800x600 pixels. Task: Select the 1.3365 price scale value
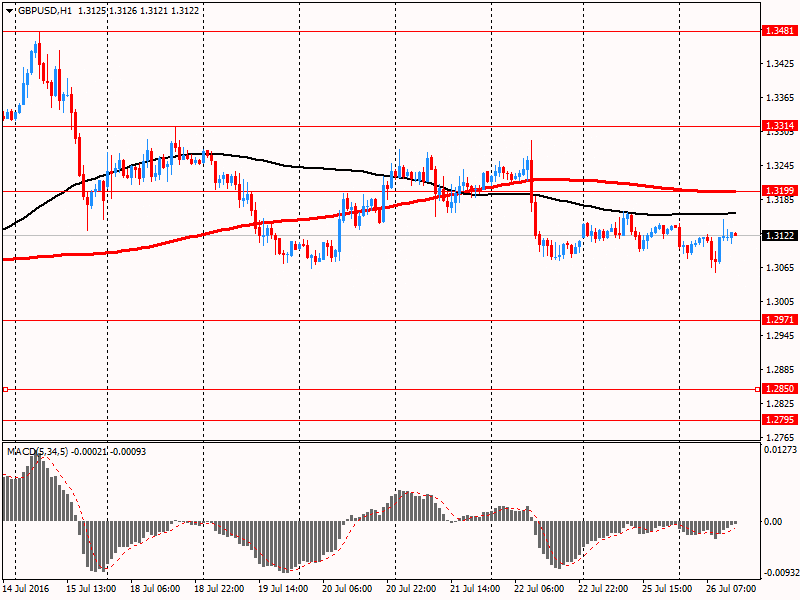point(780,98)
